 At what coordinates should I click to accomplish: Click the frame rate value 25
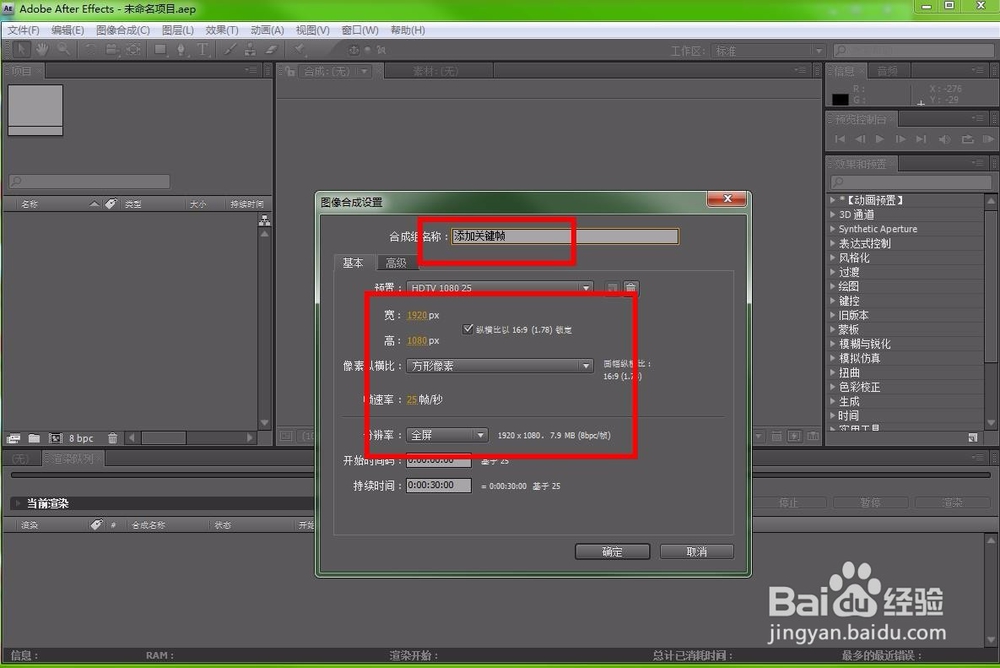click(x=411, y=399)
